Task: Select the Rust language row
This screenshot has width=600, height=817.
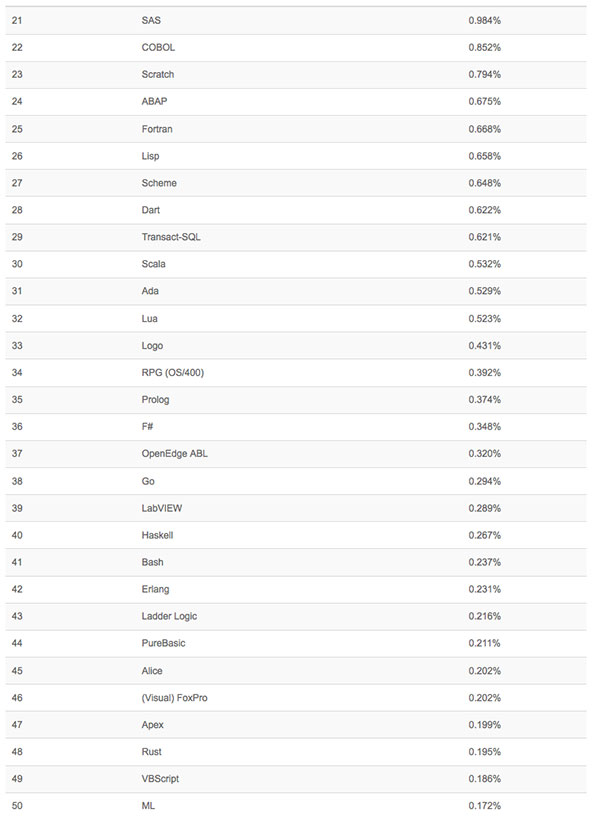Action: click(296, 752)
